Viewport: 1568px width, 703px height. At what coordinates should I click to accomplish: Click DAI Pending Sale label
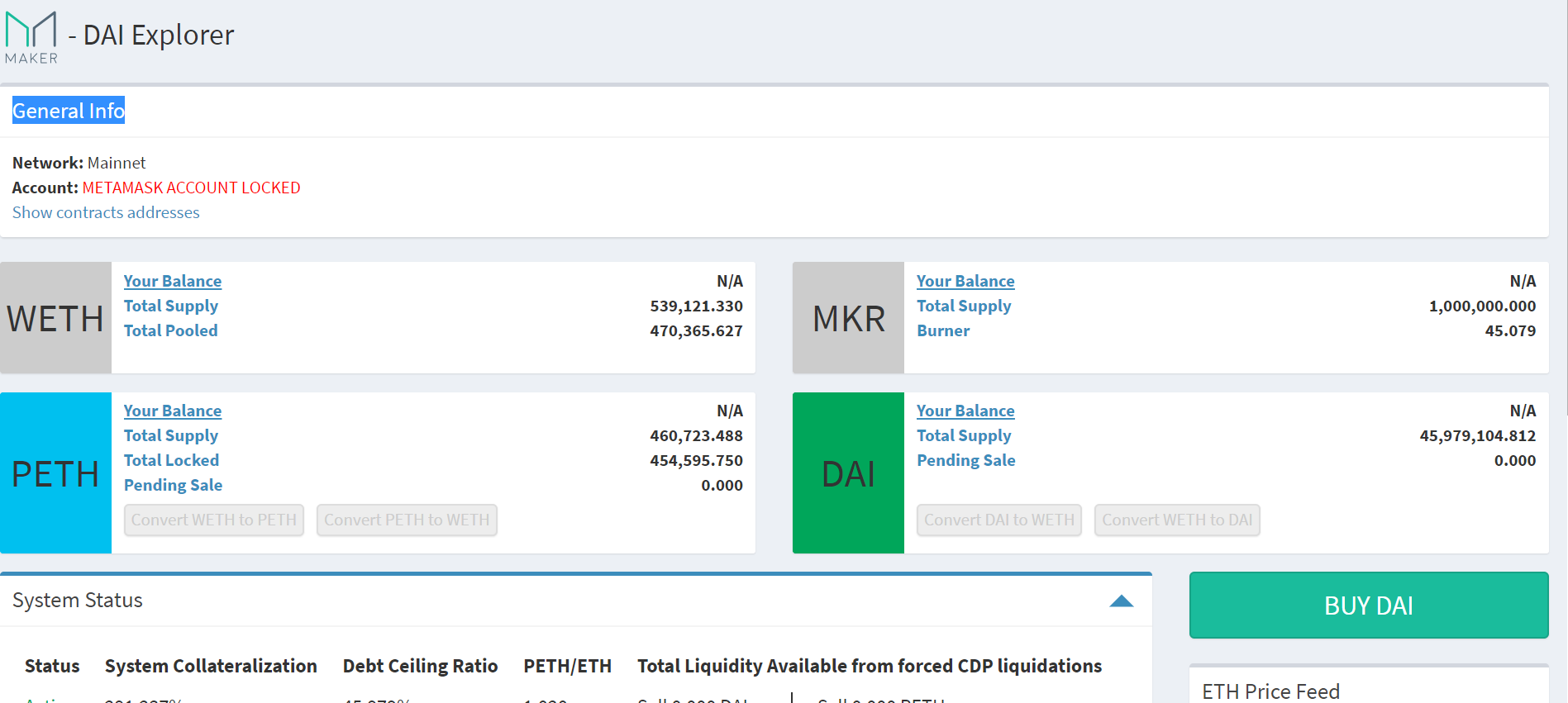966,460
